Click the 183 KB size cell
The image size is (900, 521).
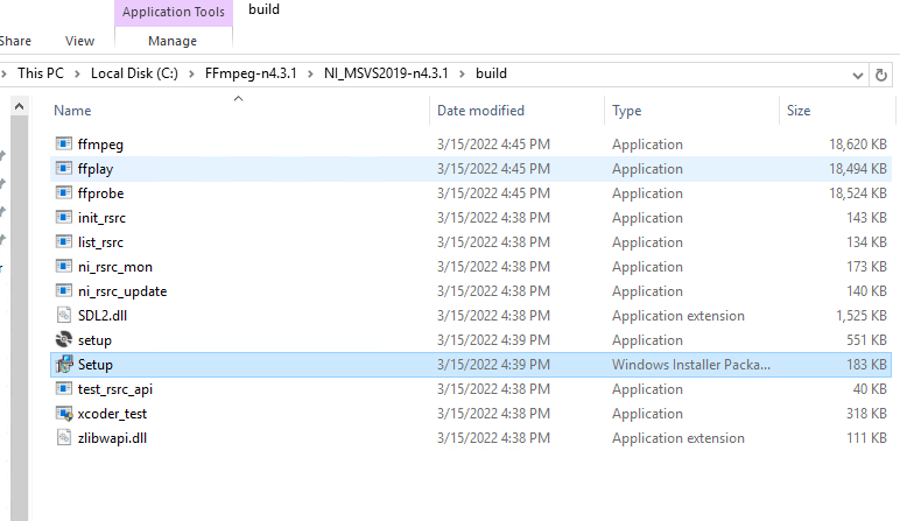(x=867, y=364)
